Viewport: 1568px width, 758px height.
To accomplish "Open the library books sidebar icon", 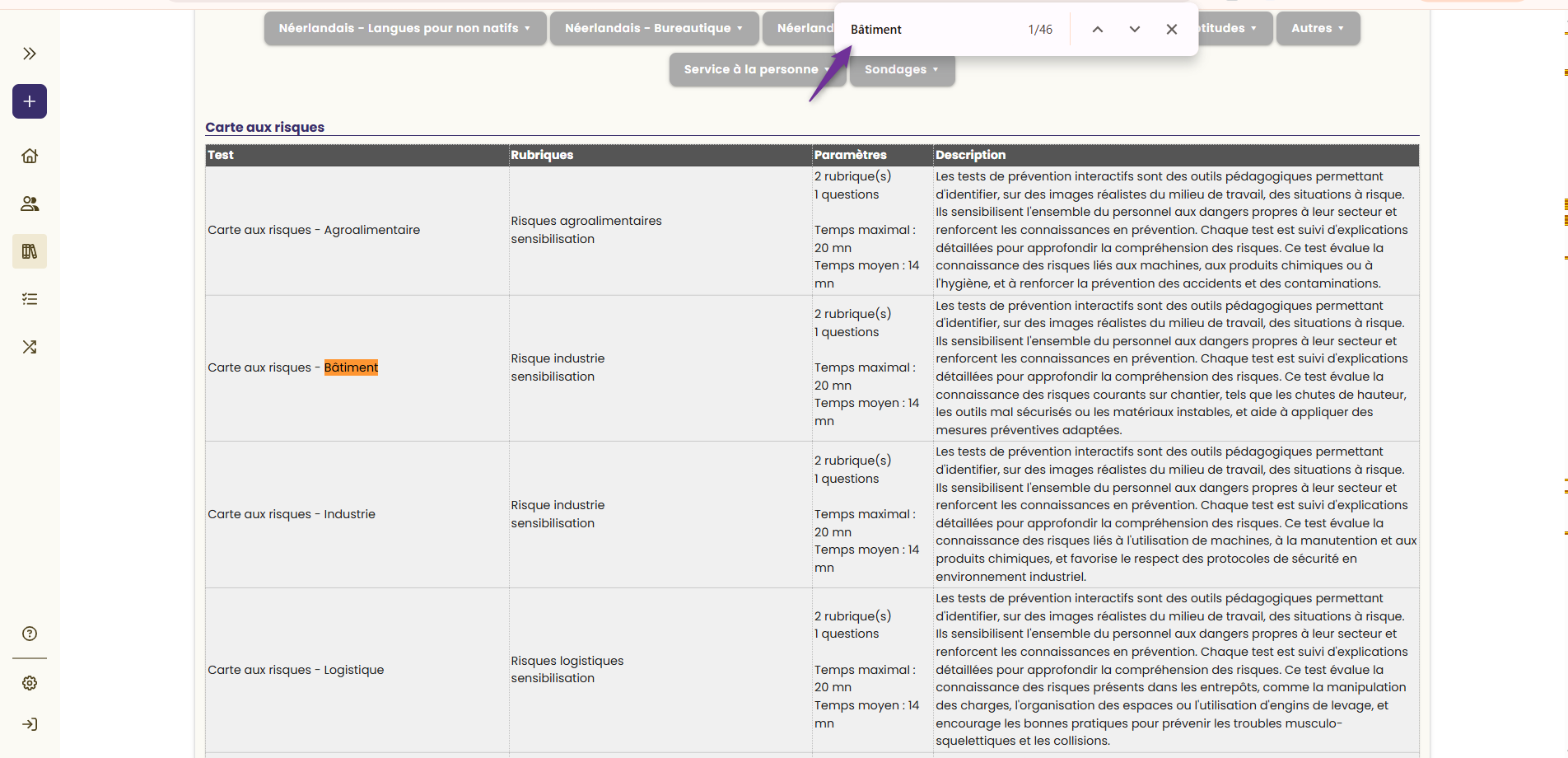I will (30, 251).
